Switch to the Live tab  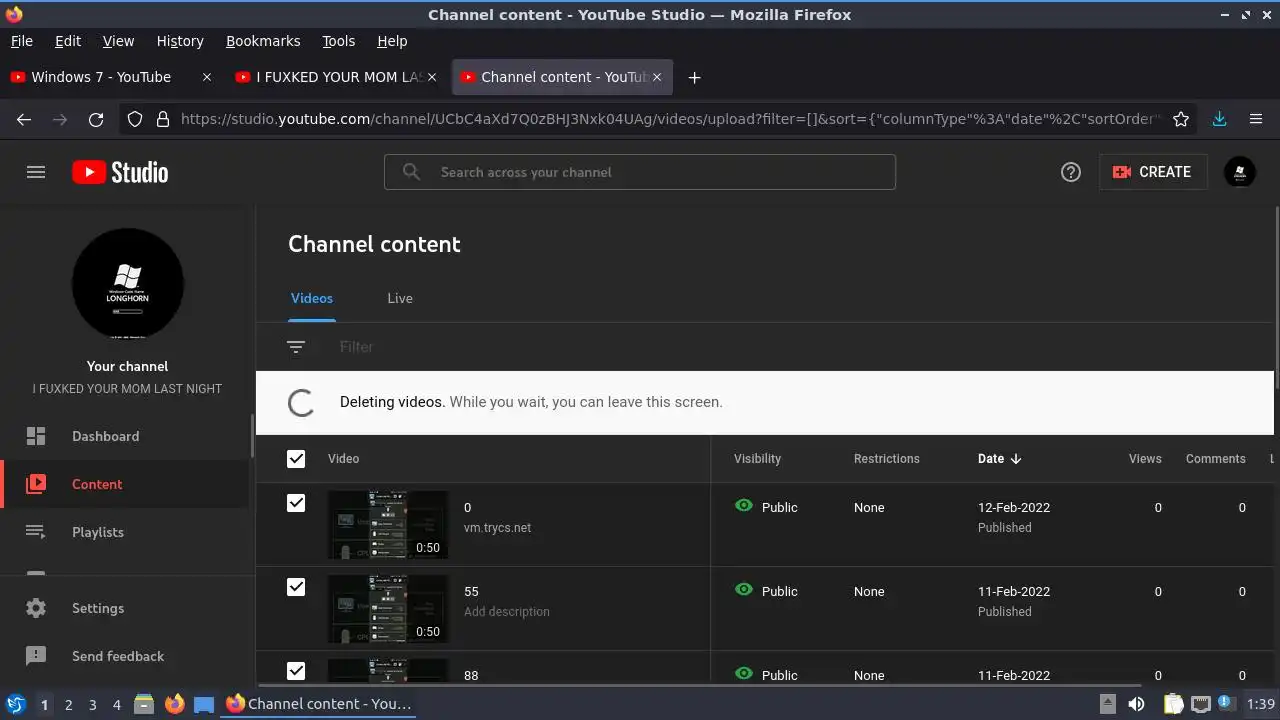tap(400, 298)
